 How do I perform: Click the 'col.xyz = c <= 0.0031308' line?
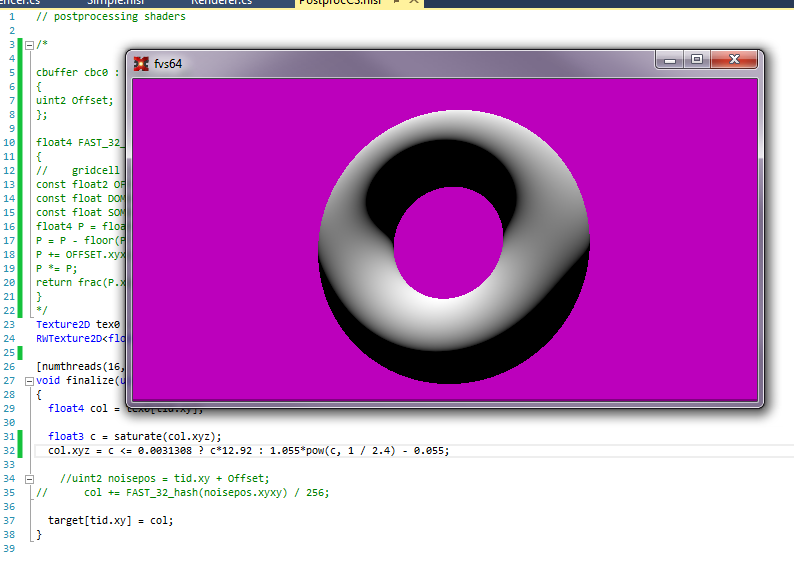click(x=249, y=451)
